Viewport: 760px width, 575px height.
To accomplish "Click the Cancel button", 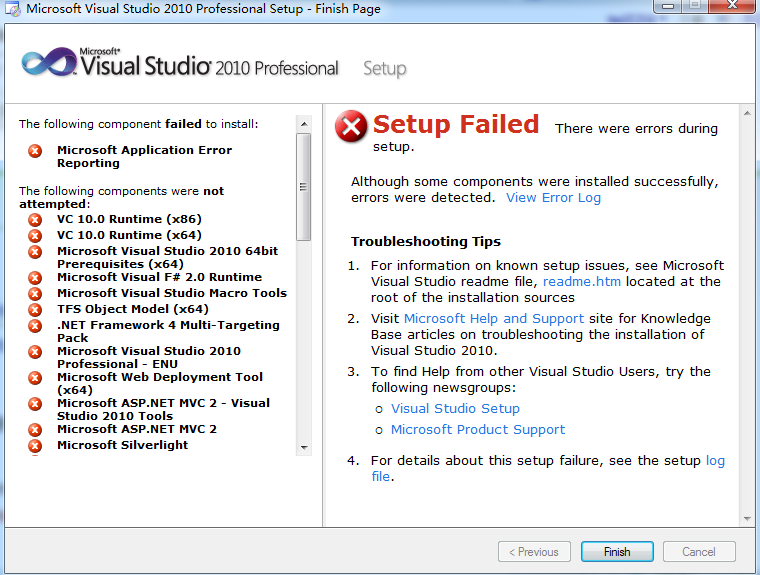I will tap(699, 552).
